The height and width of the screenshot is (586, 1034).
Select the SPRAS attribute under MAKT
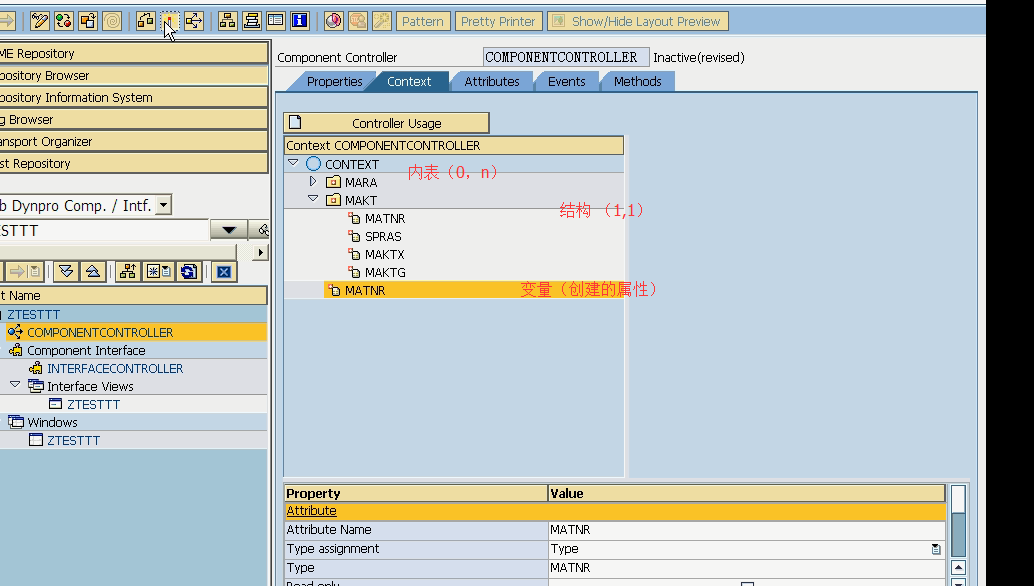point(382,236)
